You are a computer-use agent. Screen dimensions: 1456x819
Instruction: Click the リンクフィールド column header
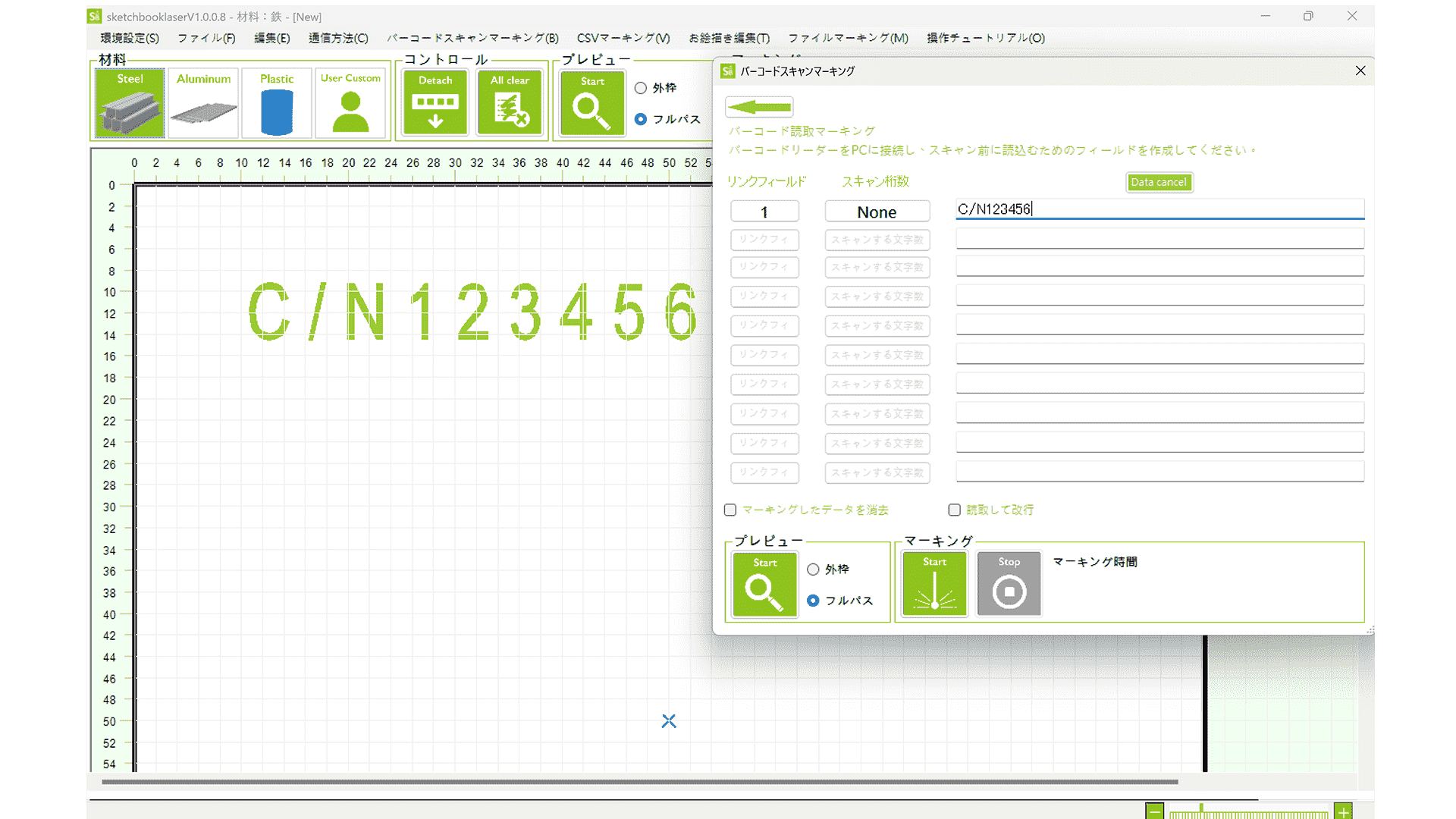point(767,182)
